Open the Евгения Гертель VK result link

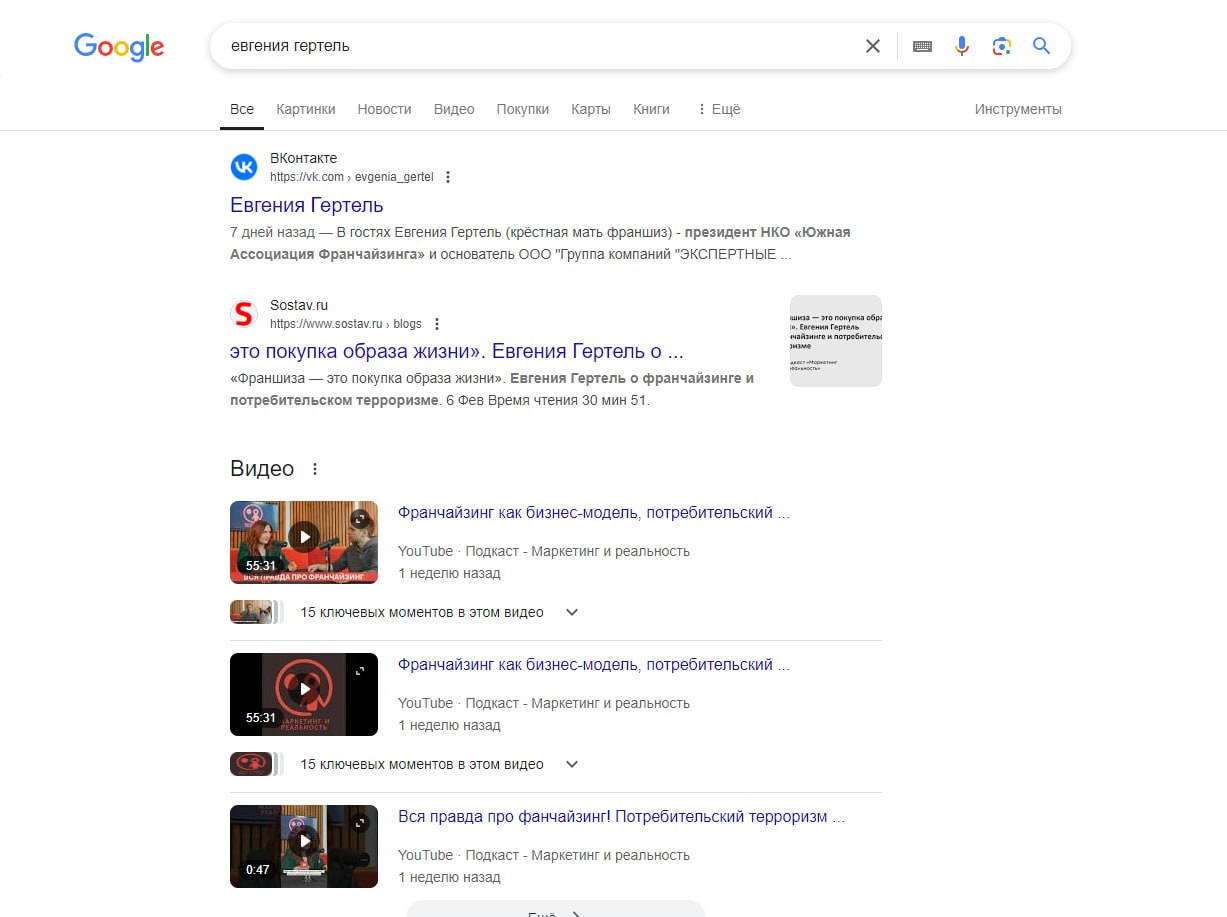(x=307, y=205)
